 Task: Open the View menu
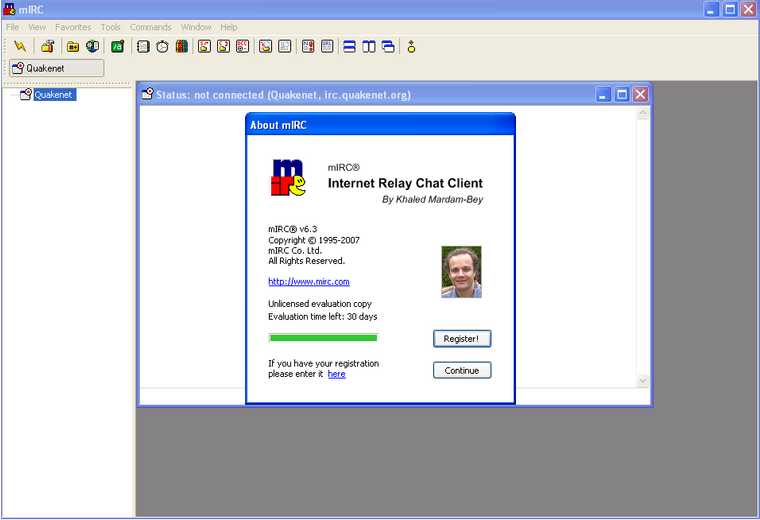(37, 27)
